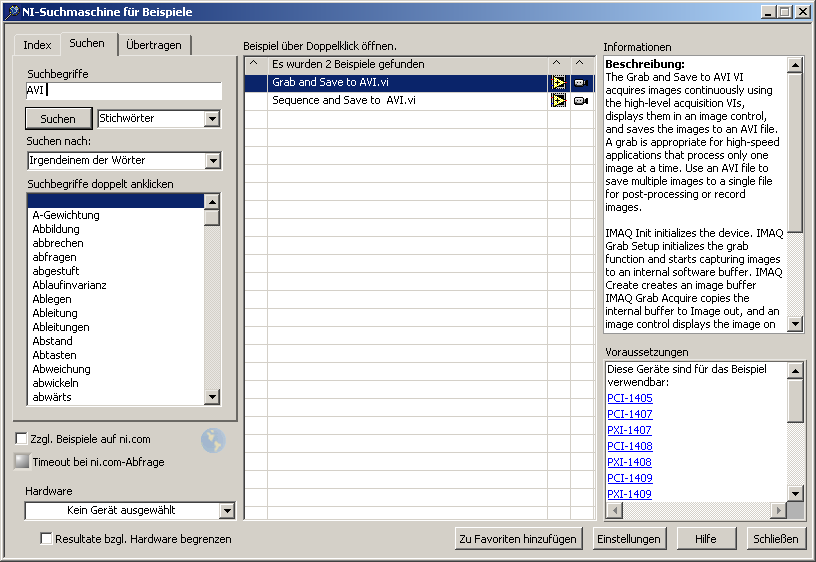The image size is (816, 562).
Task: Click VI icon in Sequence and Save row
Action: [559, 100]
